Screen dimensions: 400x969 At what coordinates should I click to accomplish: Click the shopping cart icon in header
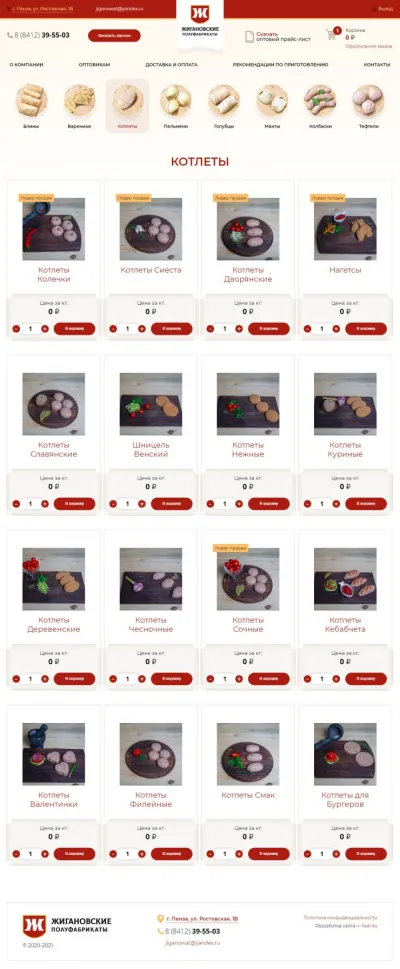331,35
